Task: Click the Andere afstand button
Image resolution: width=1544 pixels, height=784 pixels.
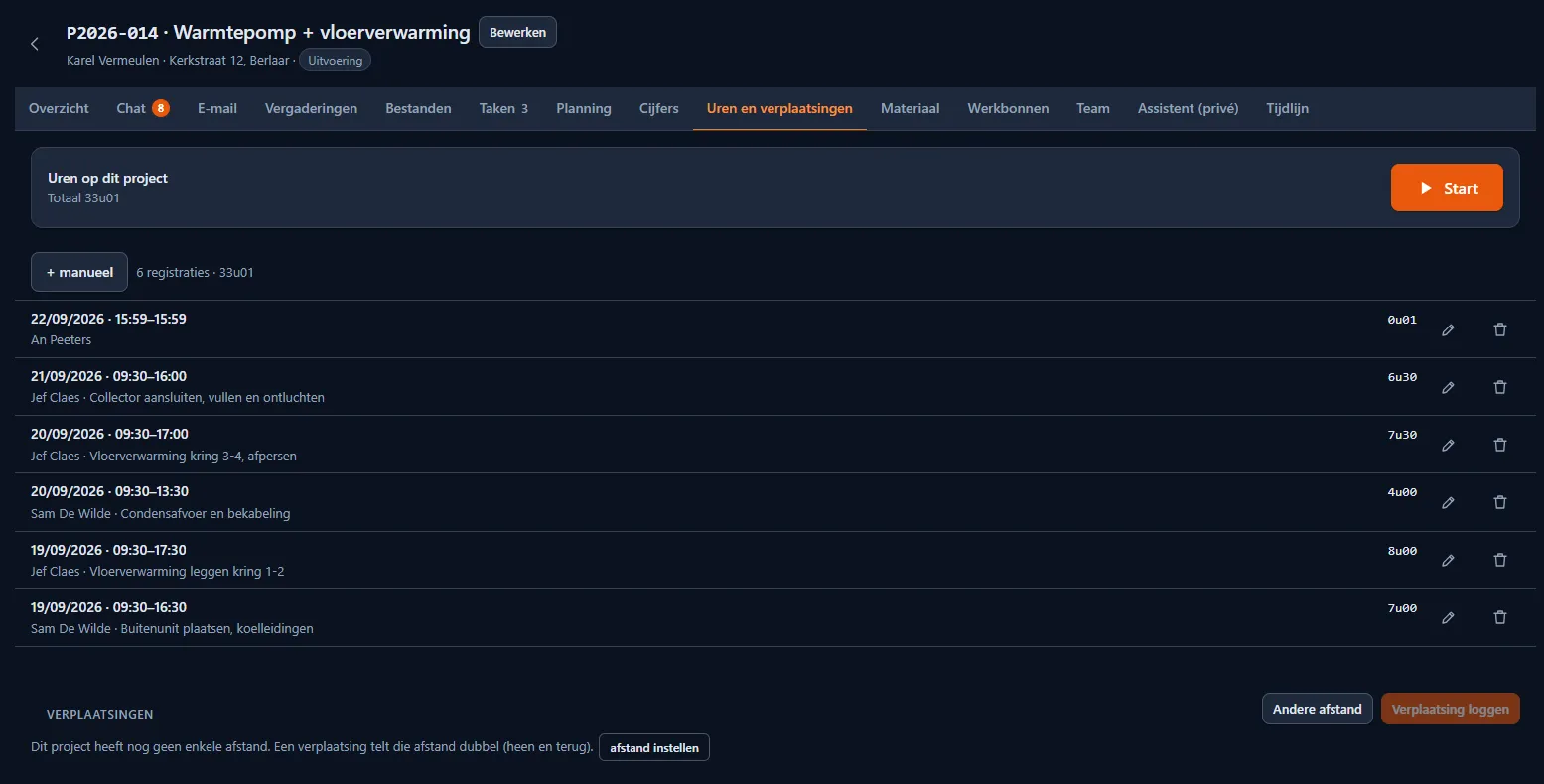Action: pyautogui.click(x=1317, y=709)
